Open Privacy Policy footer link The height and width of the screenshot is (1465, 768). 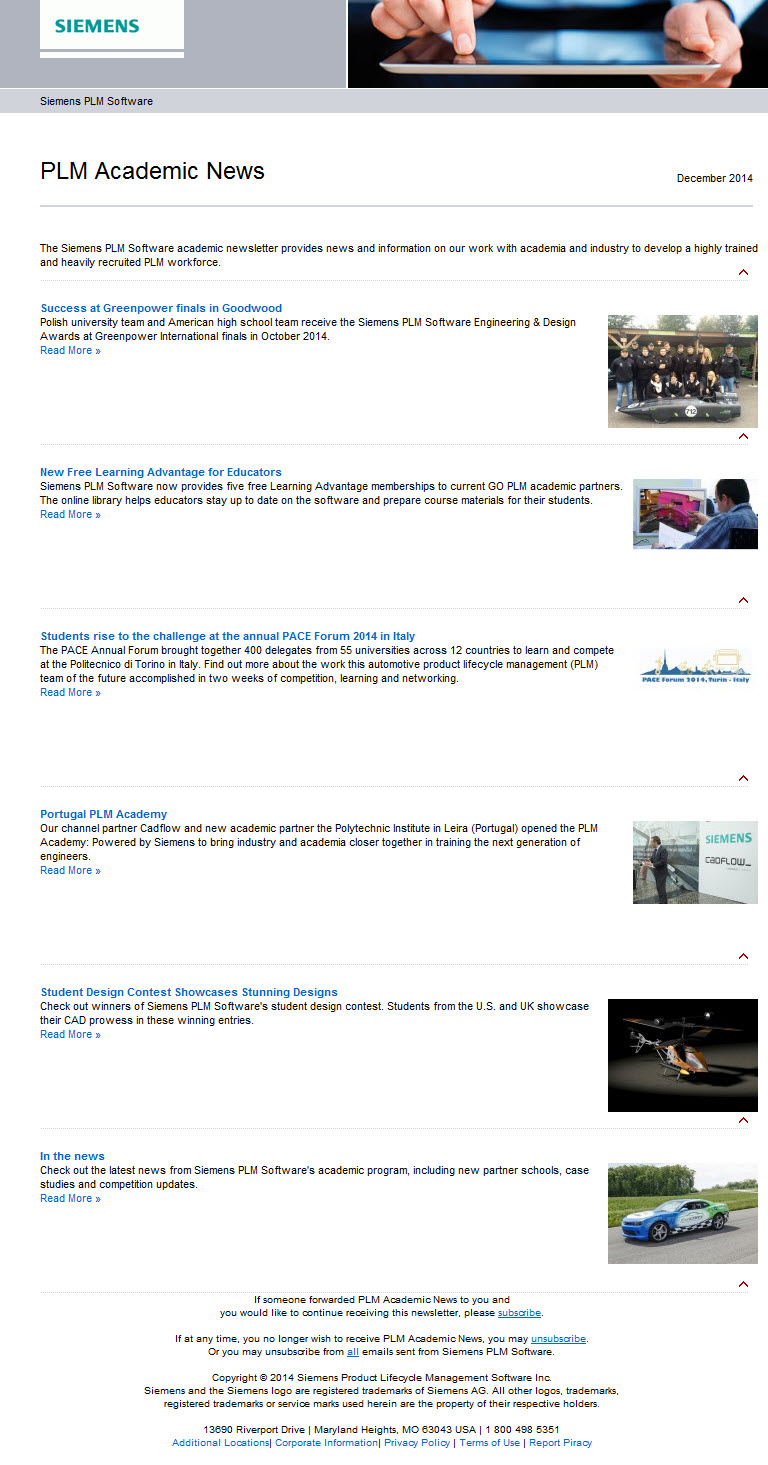(x=417, y=1443)
